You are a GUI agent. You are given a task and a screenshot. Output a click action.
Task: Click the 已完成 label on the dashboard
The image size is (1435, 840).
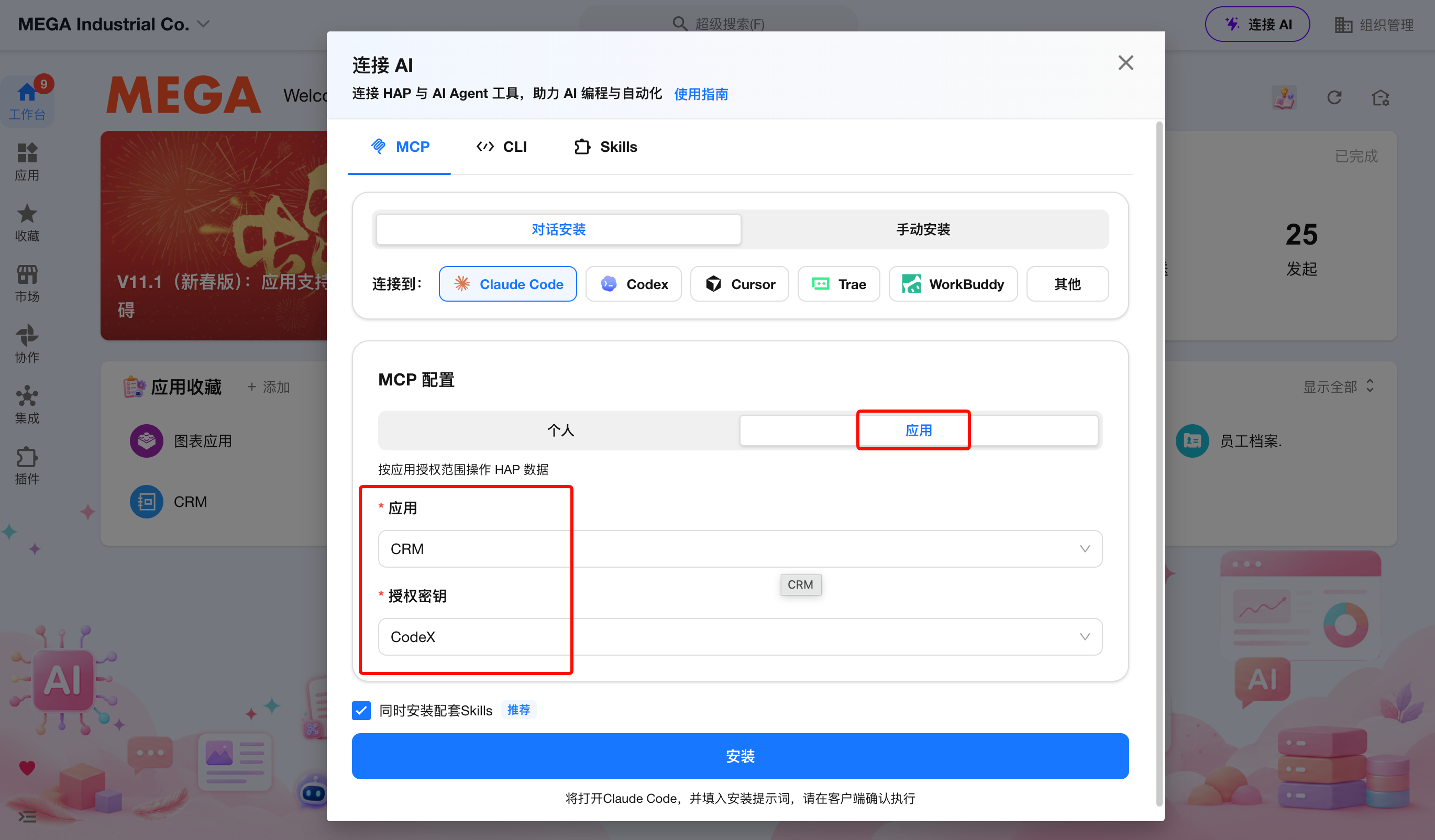(1356, 156)
